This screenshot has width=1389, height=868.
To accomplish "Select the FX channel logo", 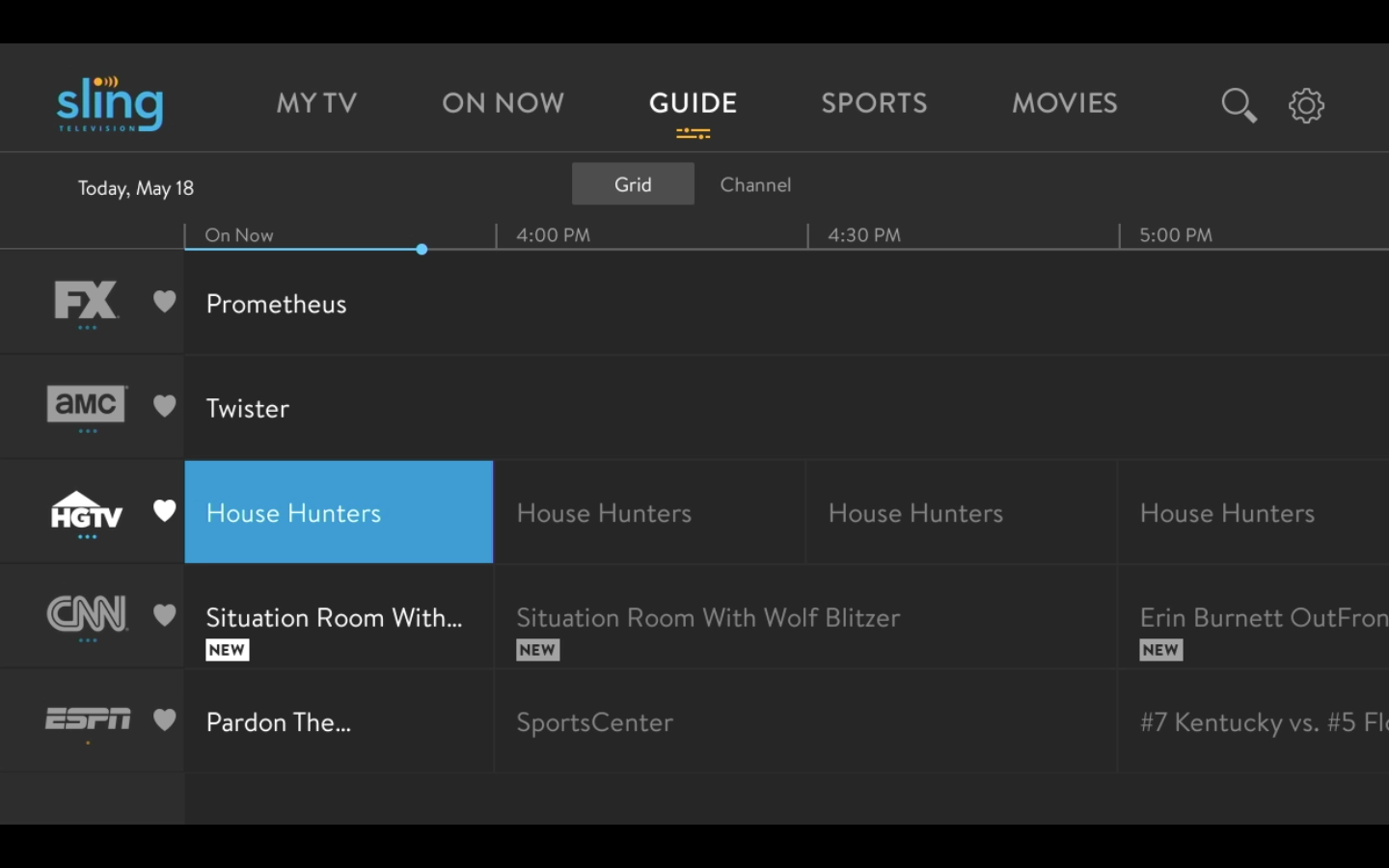I will (85, 300).
